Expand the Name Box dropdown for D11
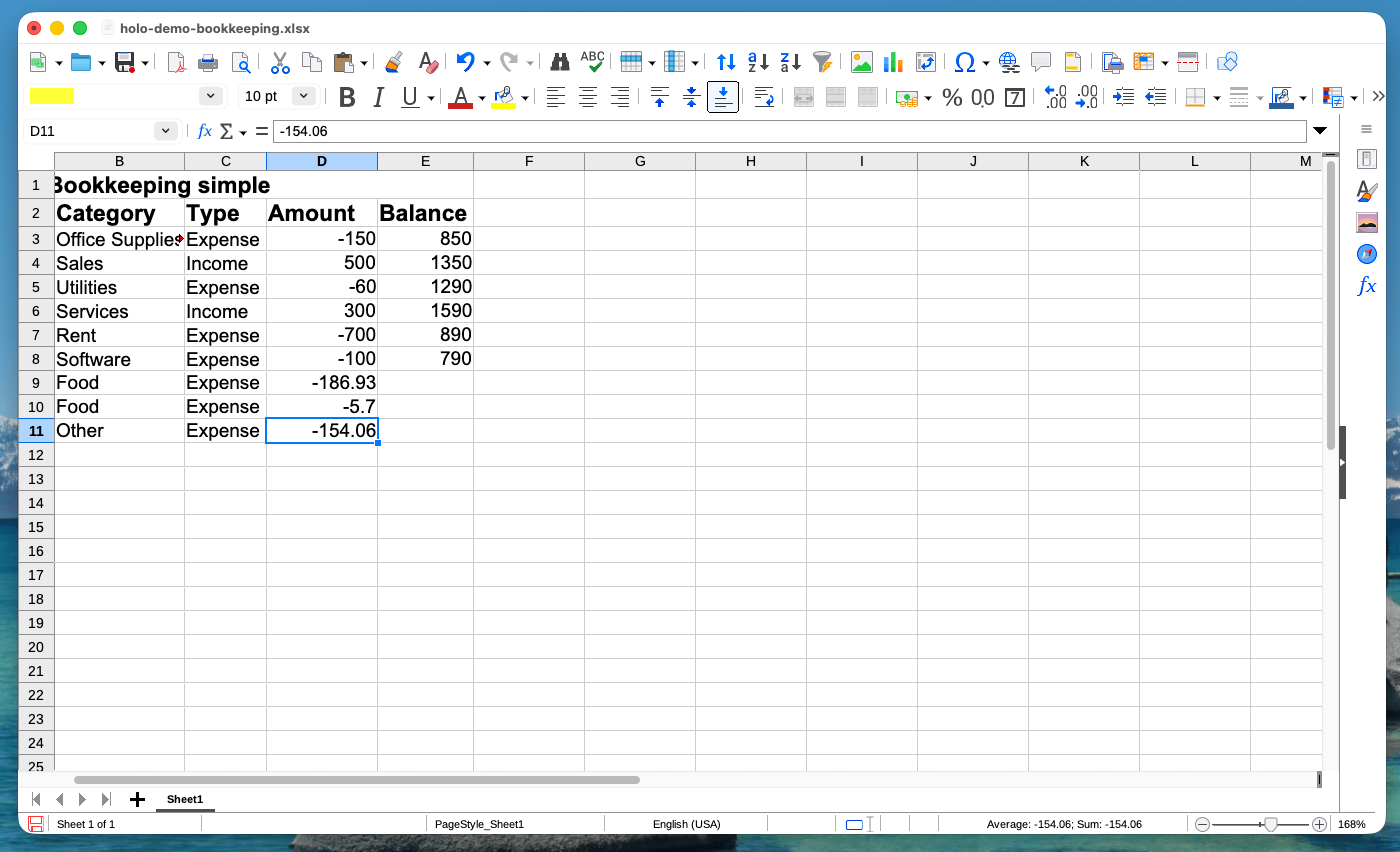Screen dimensions: 1400x852 pos(165,131)
